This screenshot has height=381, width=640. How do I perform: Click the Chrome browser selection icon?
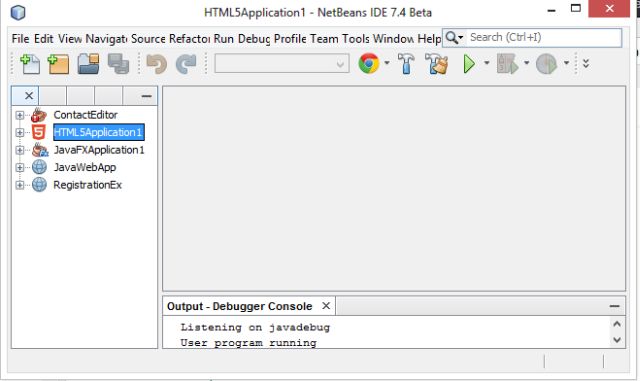point(369,63)
